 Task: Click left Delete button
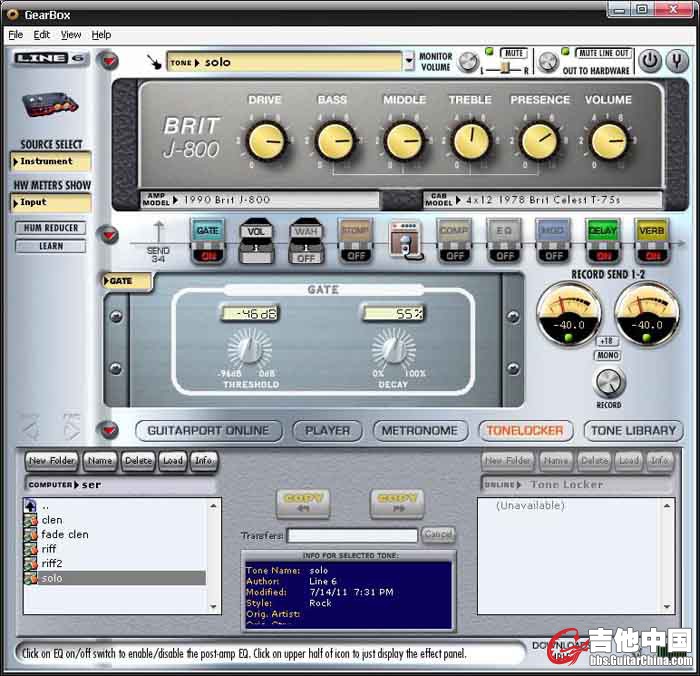pos(138,461)
